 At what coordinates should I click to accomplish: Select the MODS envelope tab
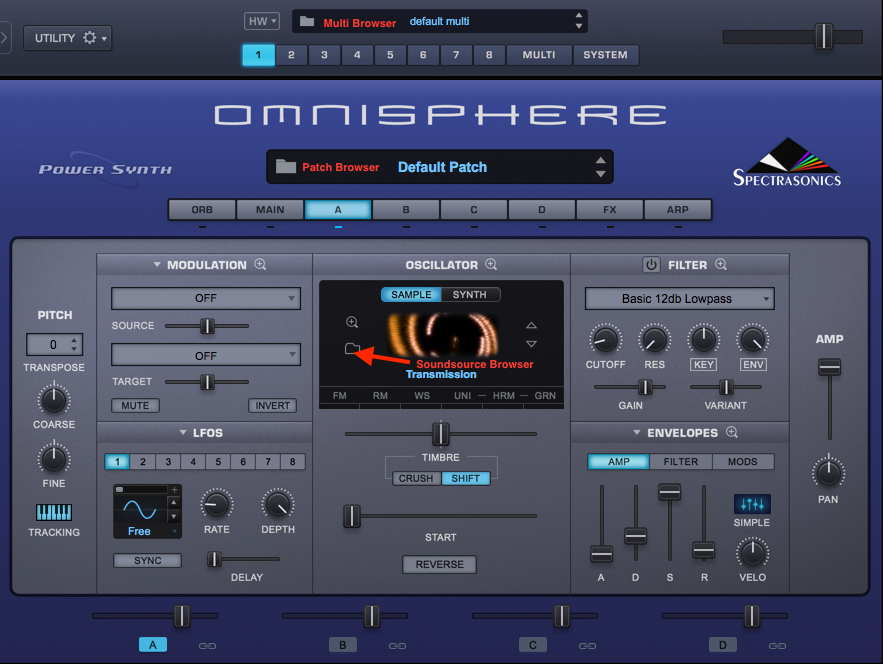click(743, 461)
